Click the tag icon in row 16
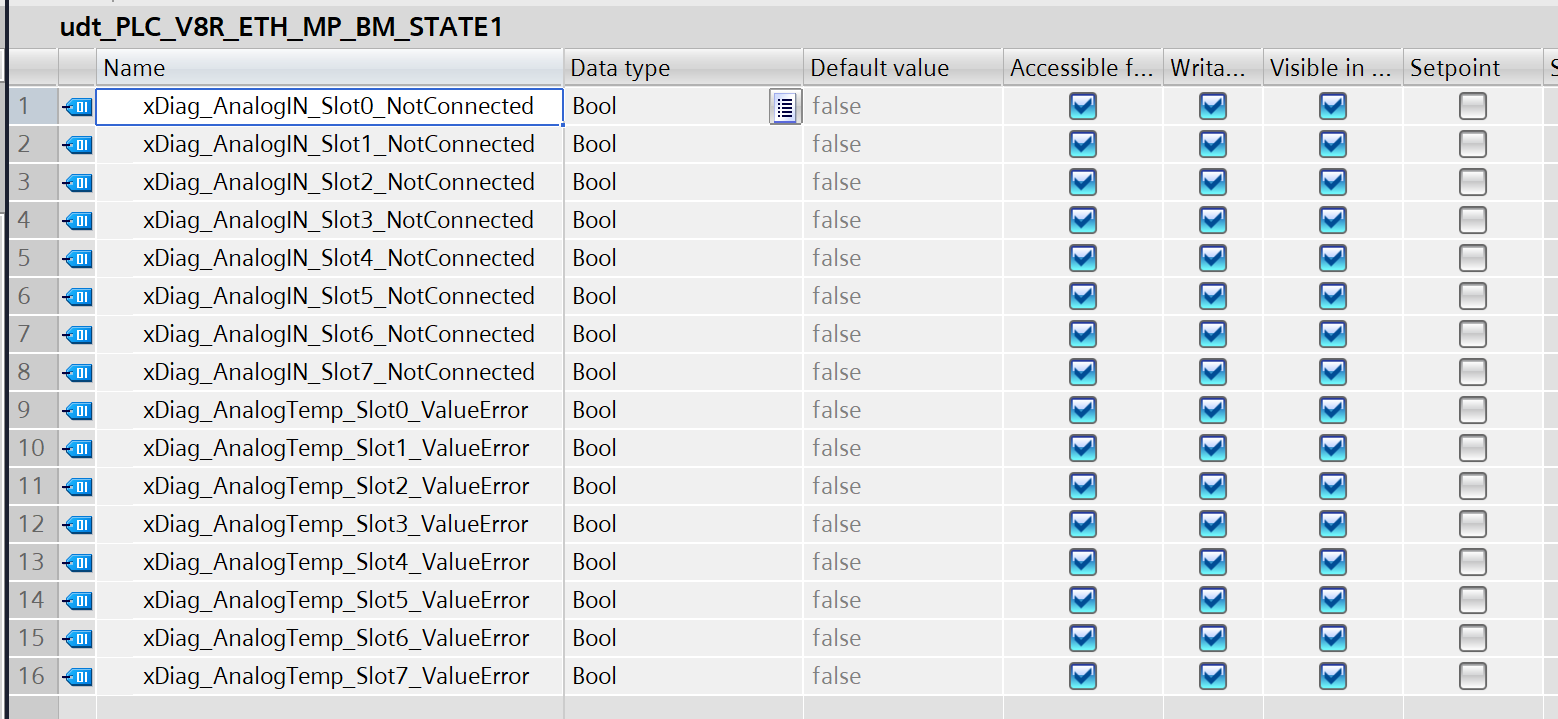The height and width of the screenshot is (719, 1558). coord(77,677)
